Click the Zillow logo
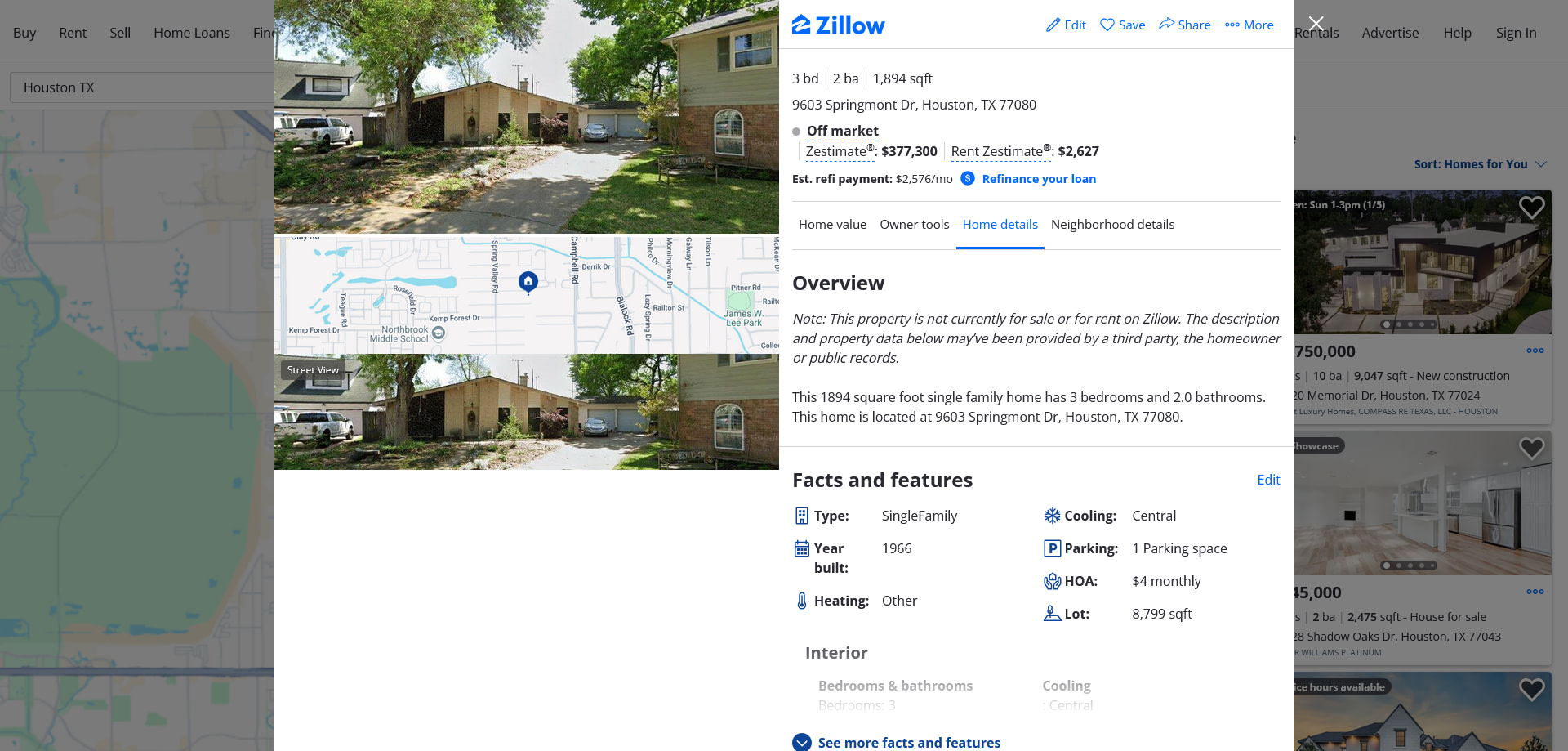Viewport: 1568px width, 751px height. (838, 25)
